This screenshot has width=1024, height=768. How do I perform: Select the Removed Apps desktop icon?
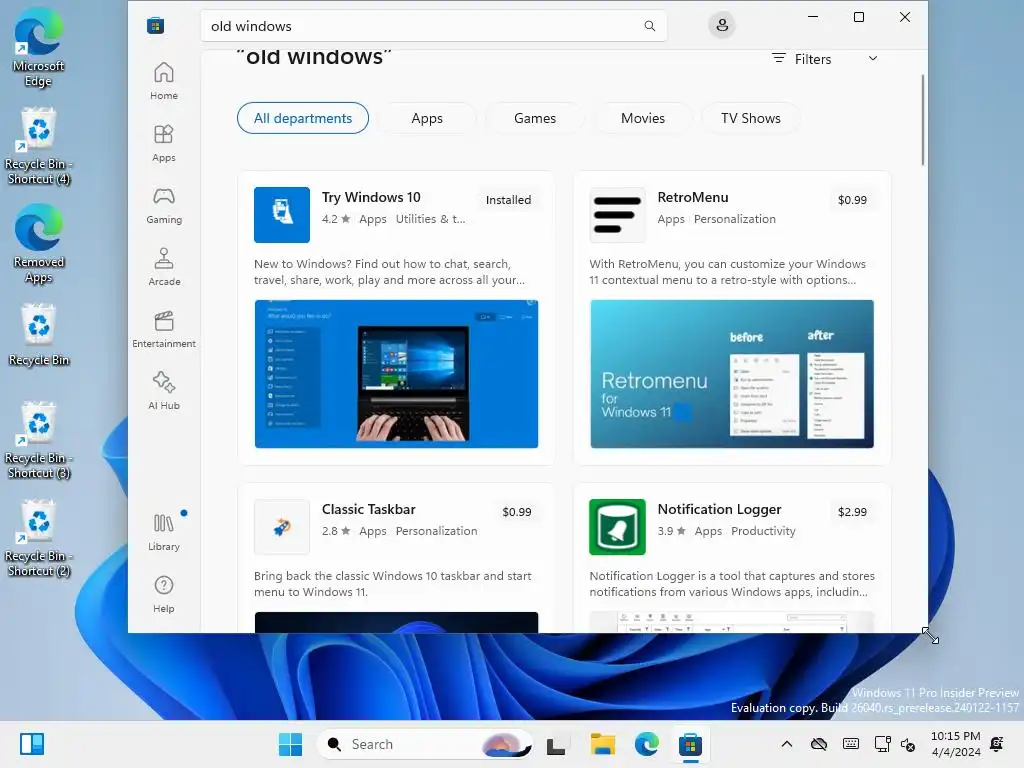pos(39,243)
